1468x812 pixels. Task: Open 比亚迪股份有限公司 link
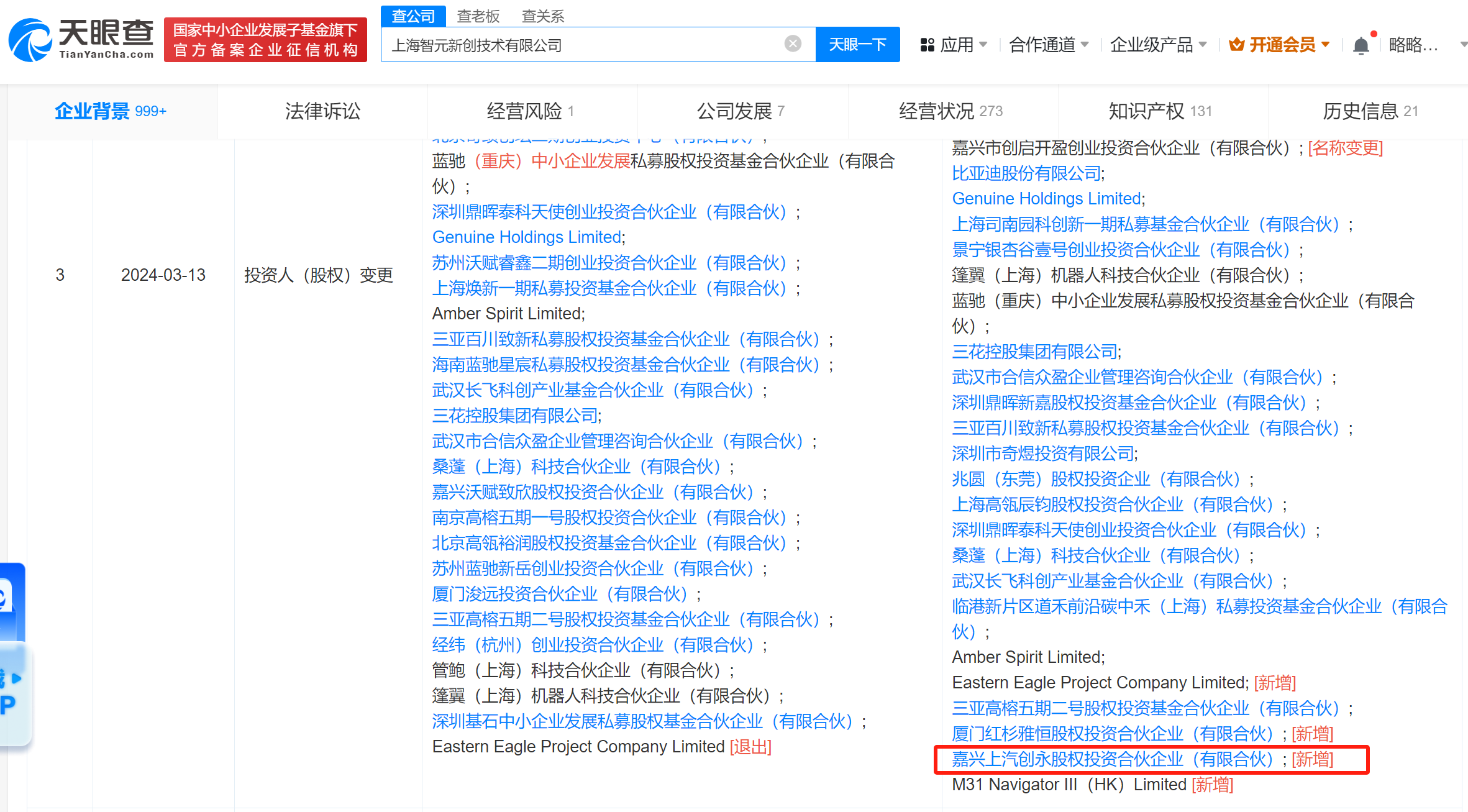coord(1026,173)
